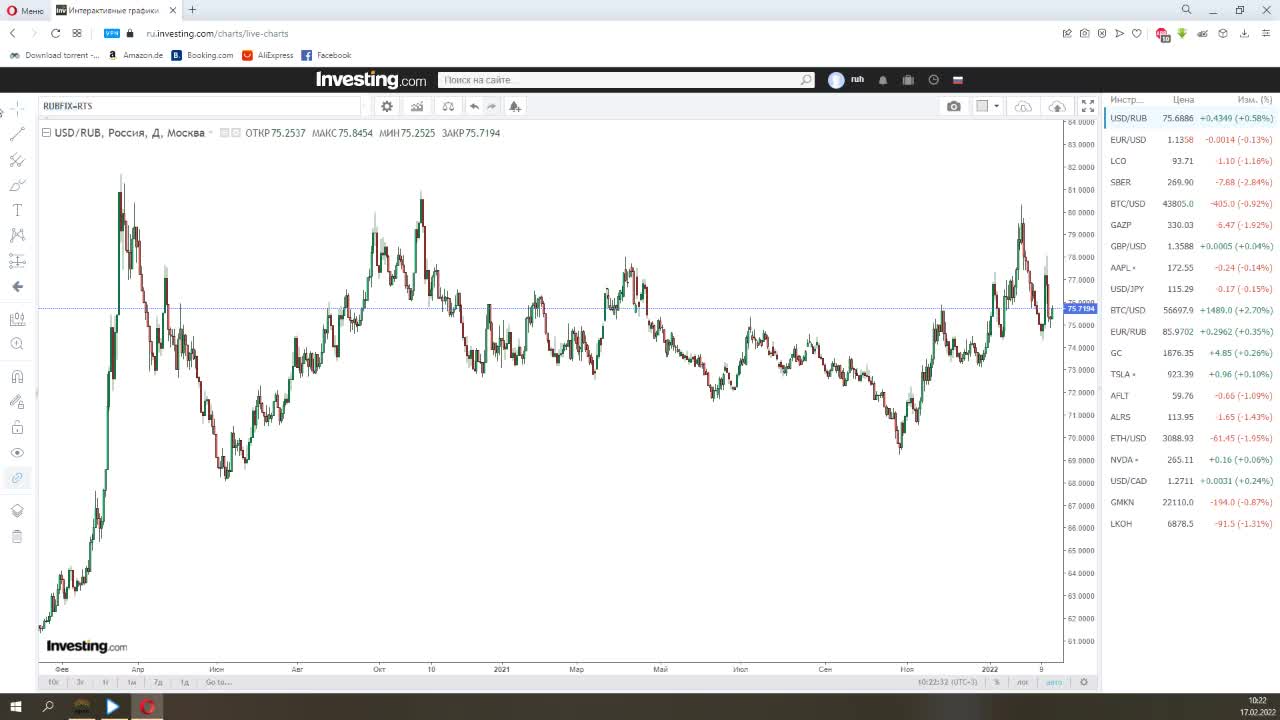1280x720 pixels.
Task: Click the redo arrow in chart toolbar
Action: point(492,106)
